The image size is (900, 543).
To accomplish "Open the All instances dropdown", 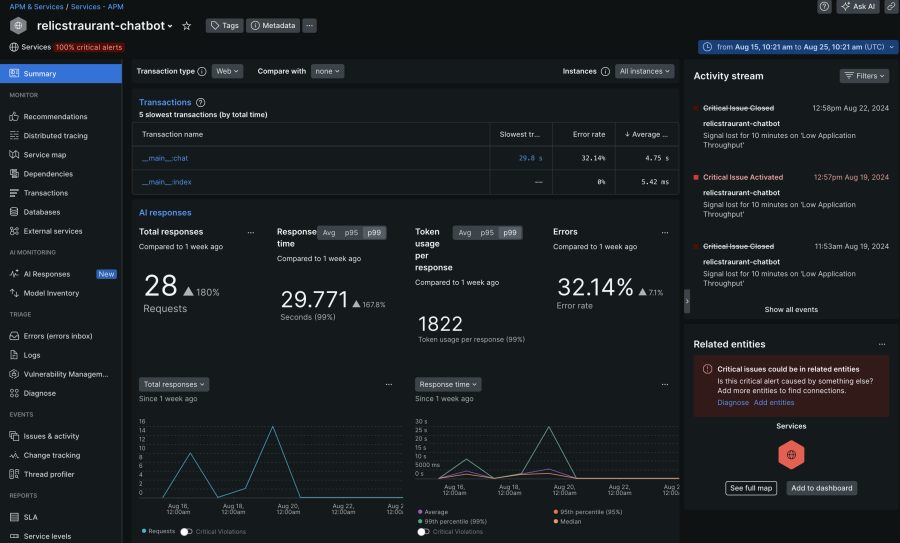I will pos(645,71).
